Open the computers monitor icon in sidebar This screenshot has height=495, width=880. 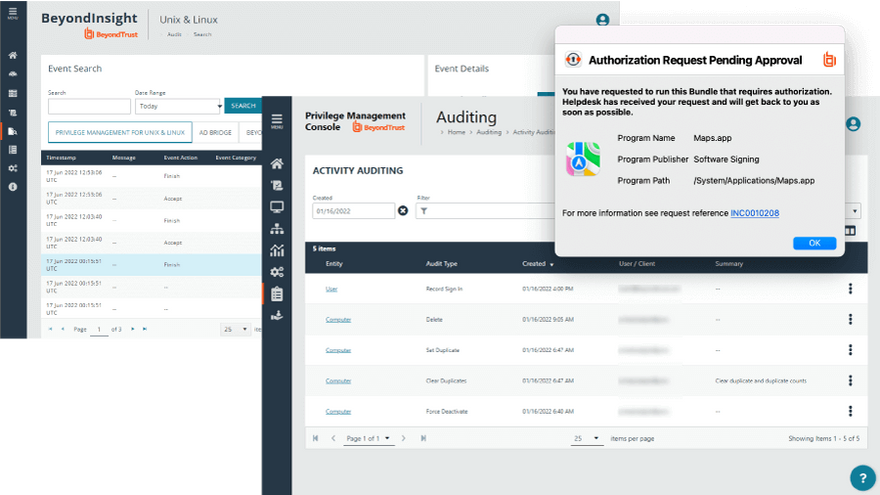pos(277,207)
